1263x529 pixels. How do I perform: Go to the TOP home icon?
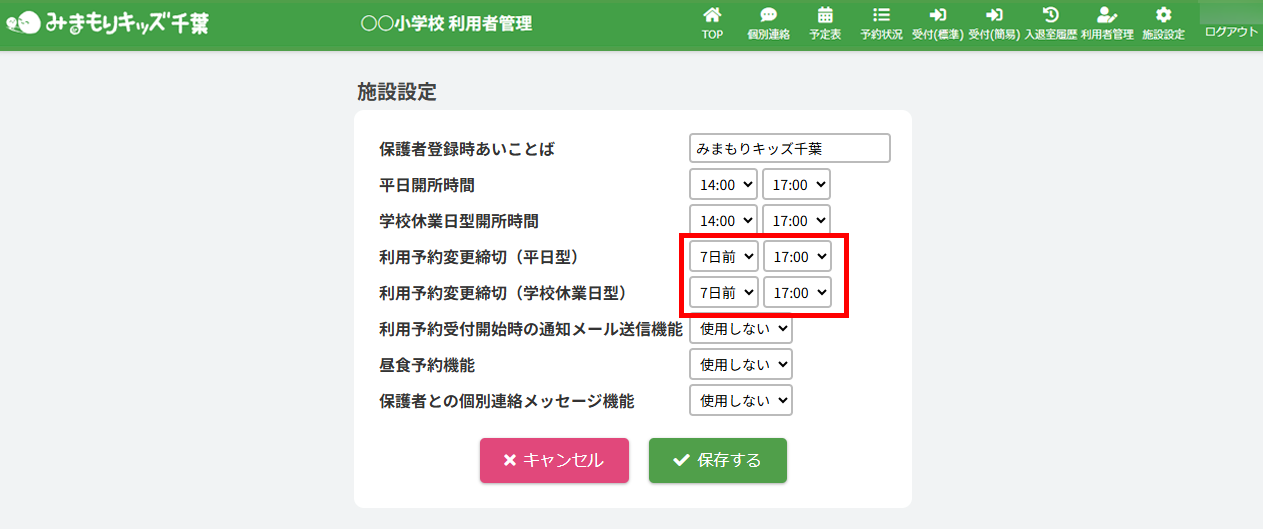point(712,16)
